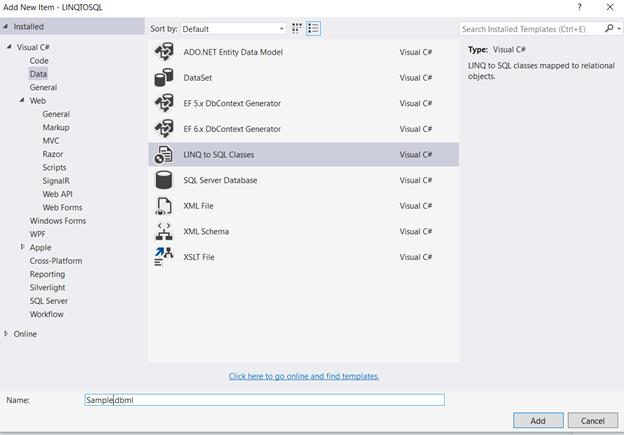Pick the EF 6.x DbContext Generator icon
This screenshot has width=624, height=435.
click(164, 129)
